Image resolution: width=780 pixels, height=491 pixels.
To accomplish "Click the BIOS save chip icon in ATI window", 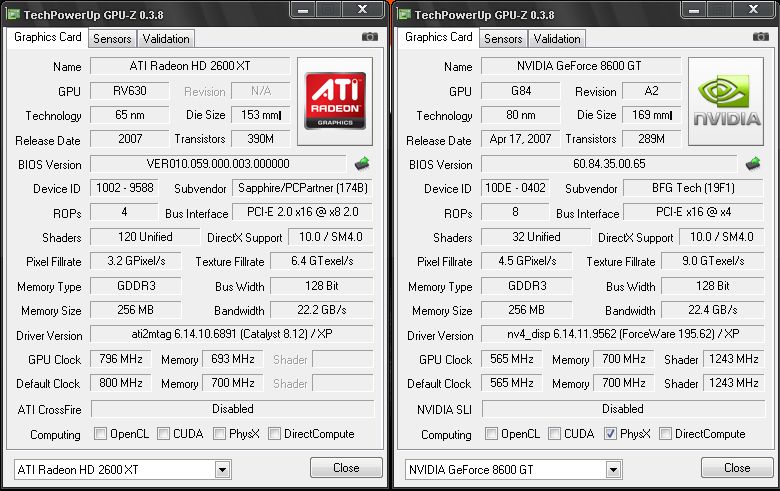I will tap(363, 163).
